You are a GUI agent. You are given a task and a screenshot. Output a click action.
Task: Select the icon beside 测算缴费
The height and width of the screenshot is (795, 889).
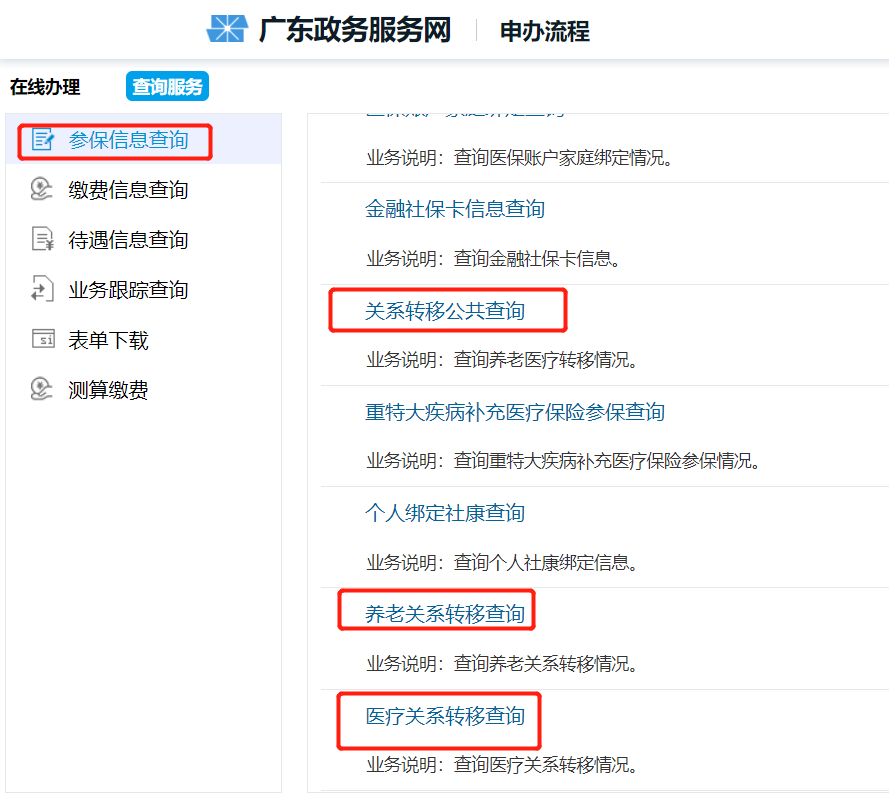click(42, 390)
